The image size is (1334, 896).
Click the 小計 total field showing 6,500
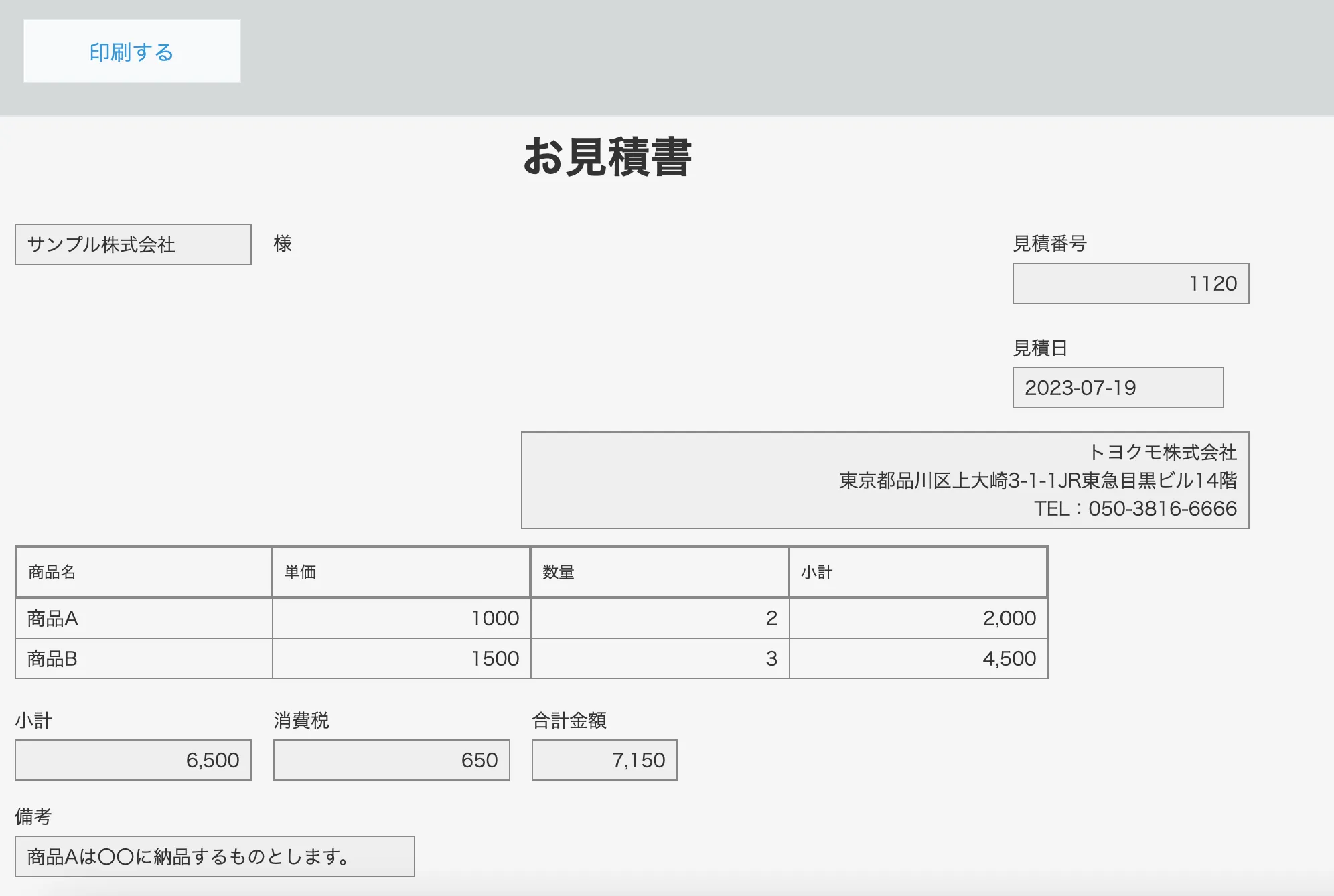pyautogui.click(x=133, y=760)
